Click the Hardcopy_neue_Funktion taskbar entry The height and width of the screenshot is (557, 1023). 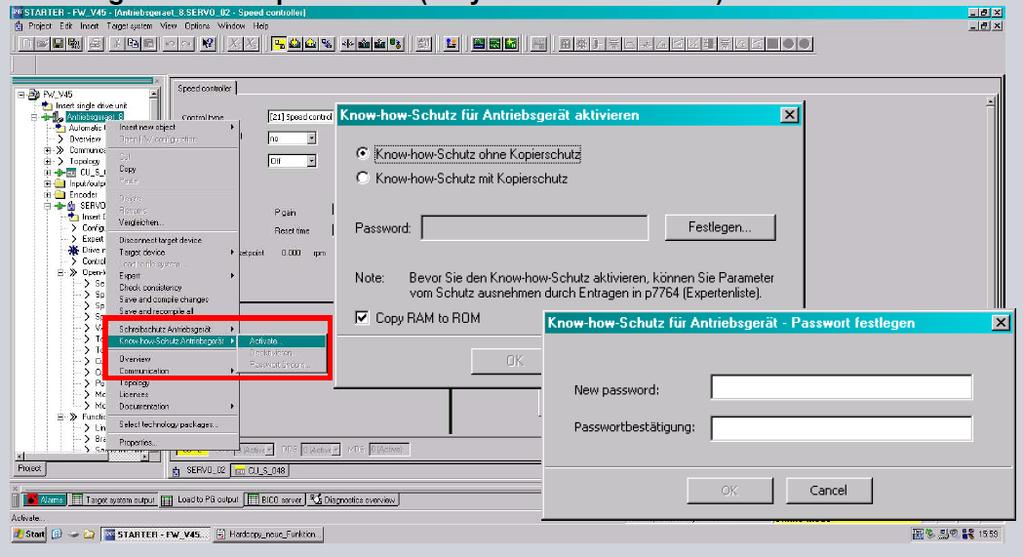(267, 534)
